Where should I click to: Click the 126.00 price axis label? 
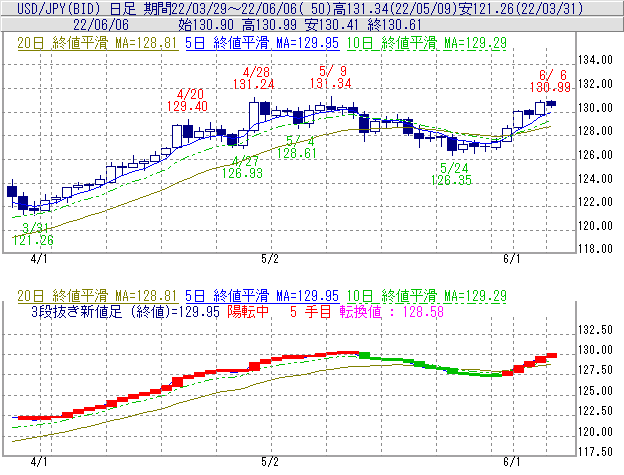[595, 154]
